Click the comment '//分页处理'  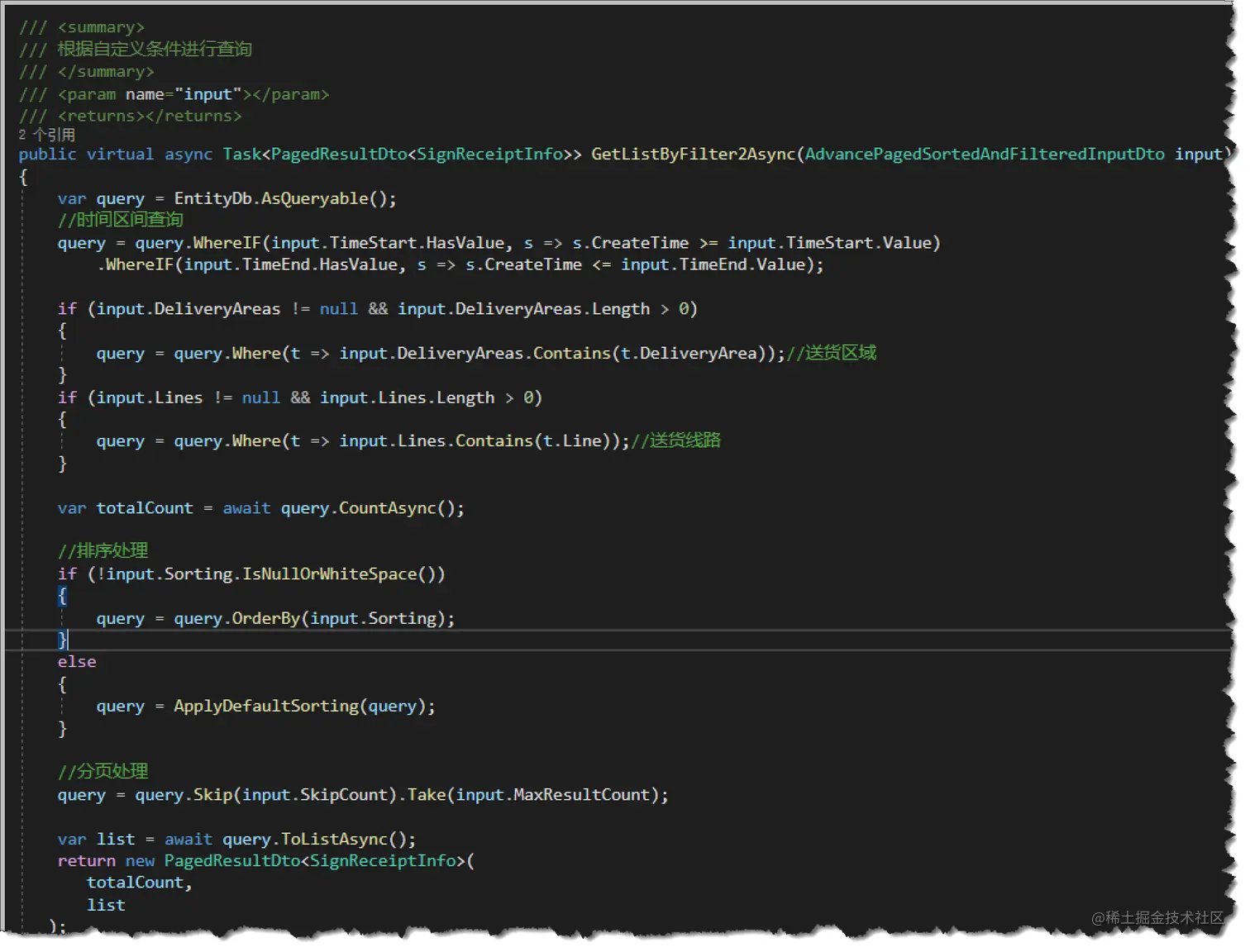pyautogui.click(x=103, y=771)
